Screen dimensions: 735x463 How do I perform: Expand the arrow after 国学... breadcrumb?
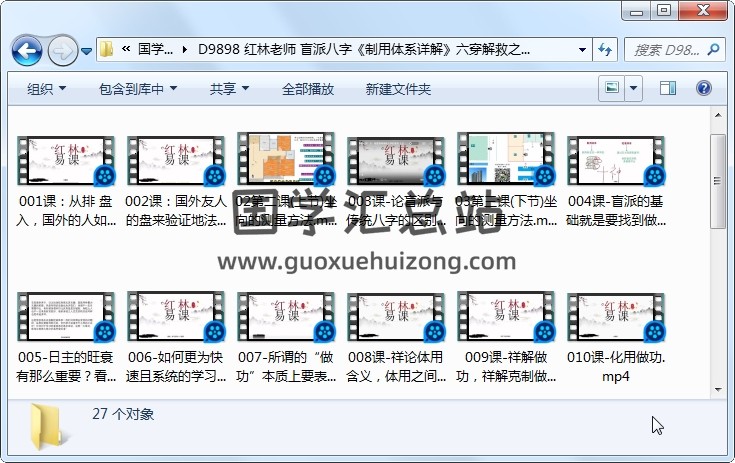click(x=185, y=49)
